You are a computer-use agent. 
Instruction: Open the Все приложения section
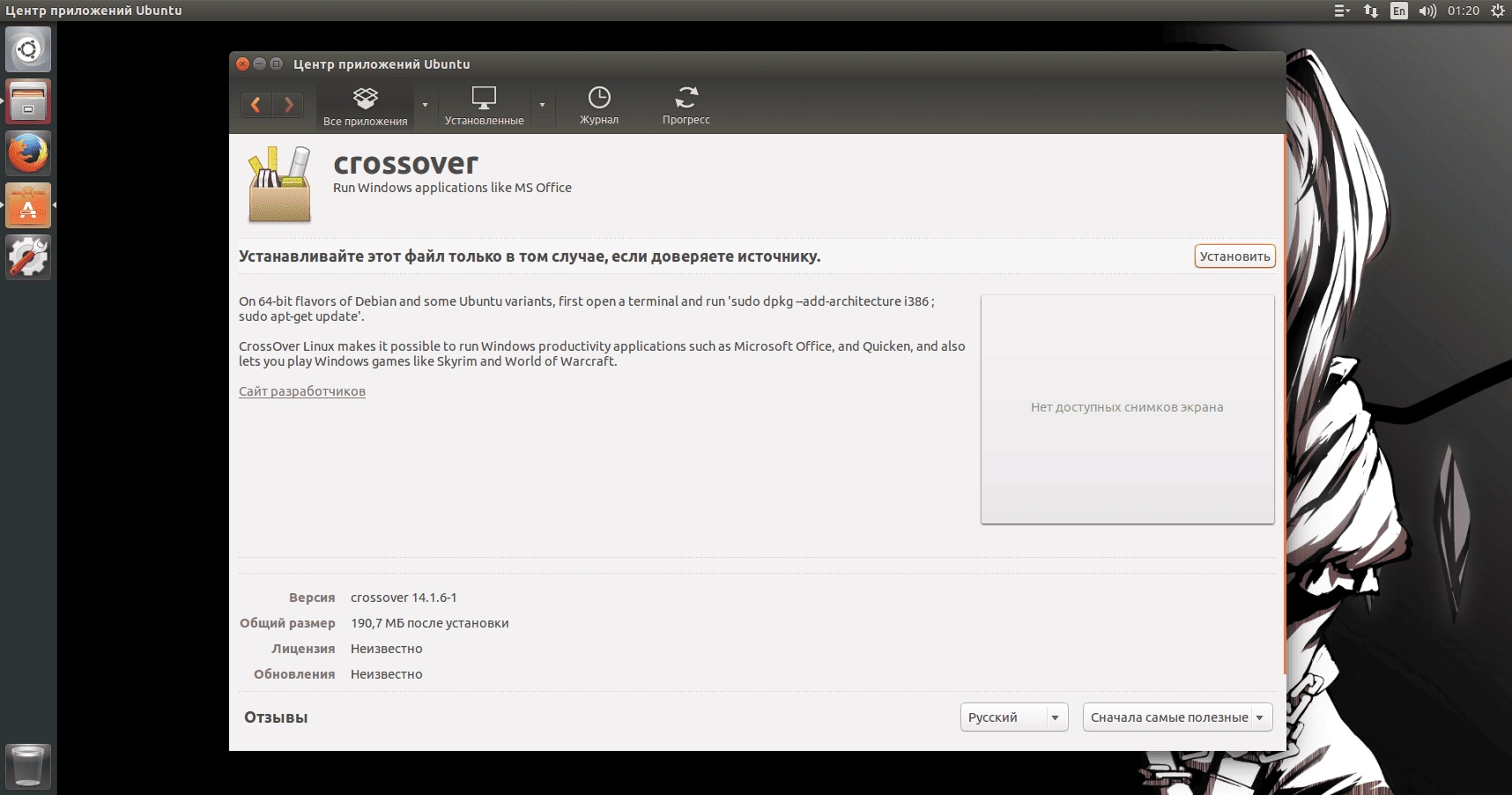pyautogui.click(x=365, y=107)
